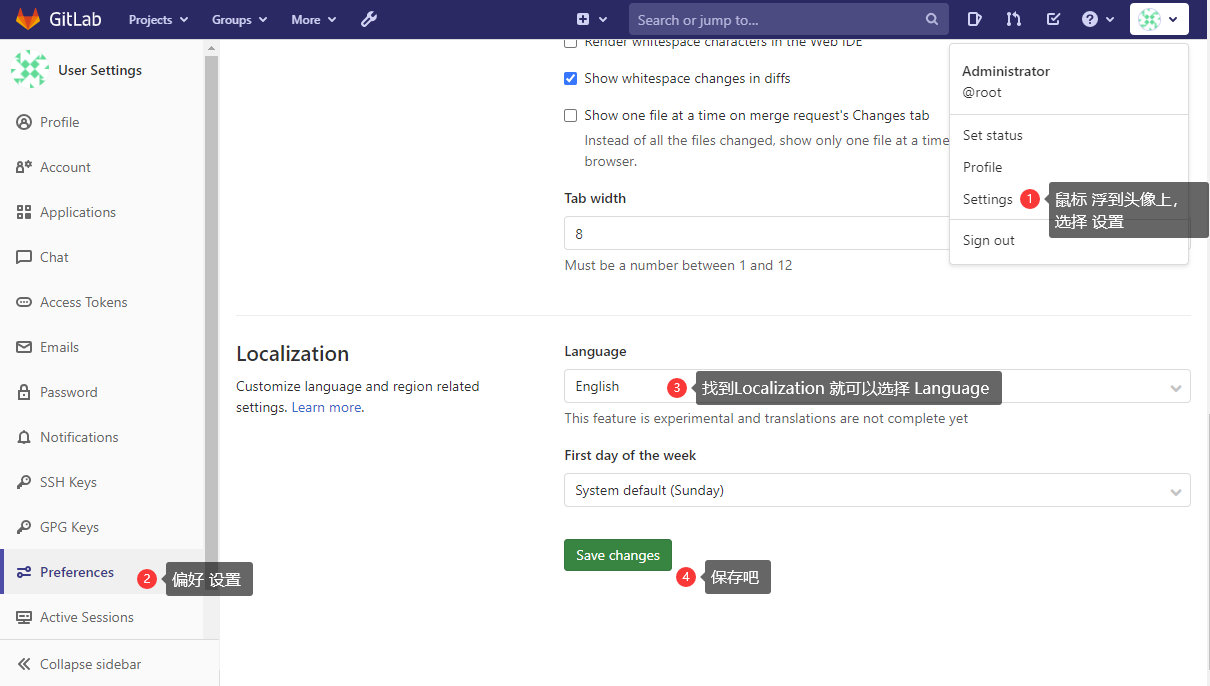This screenshot has width=1210, height=686.
Task: Open the to-do list checkmark icon
Action: [1053, 19]
